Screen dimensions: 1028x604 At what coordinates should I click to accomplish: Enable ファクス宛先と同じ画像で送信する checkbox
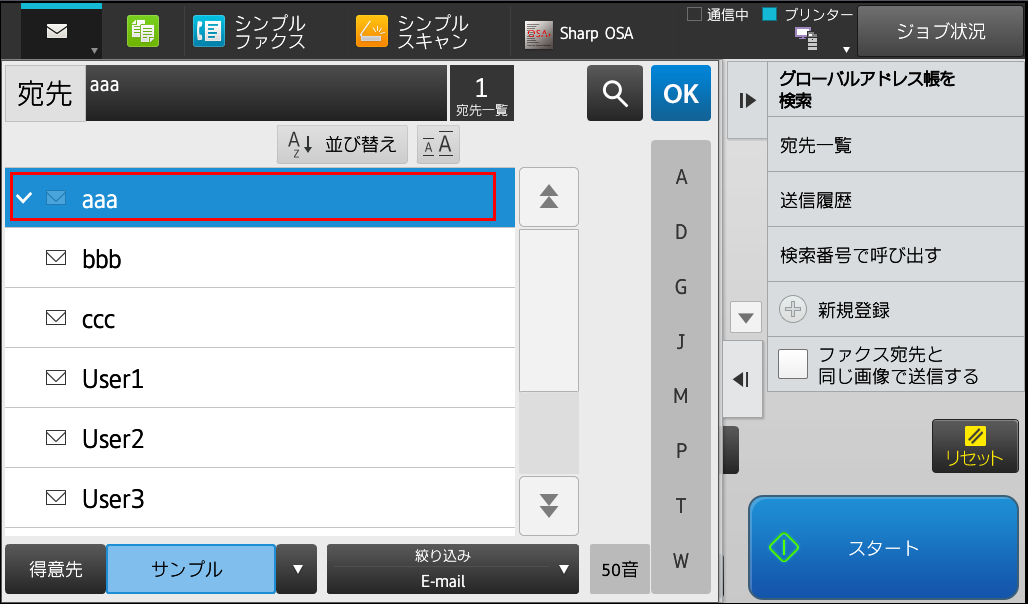(x=793, y=364)
